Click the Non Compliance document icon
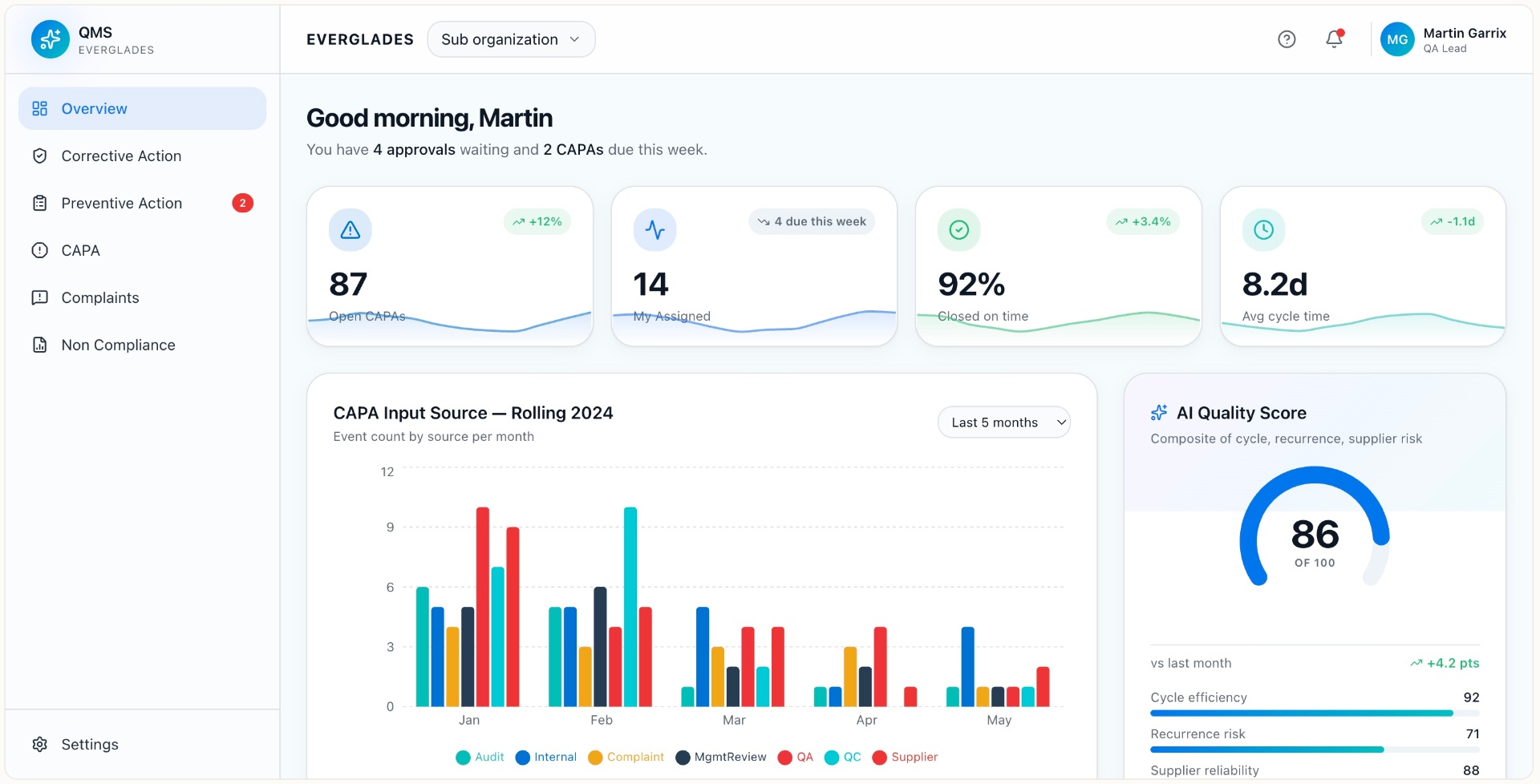The image size is (1540, 784). point(40,345)
